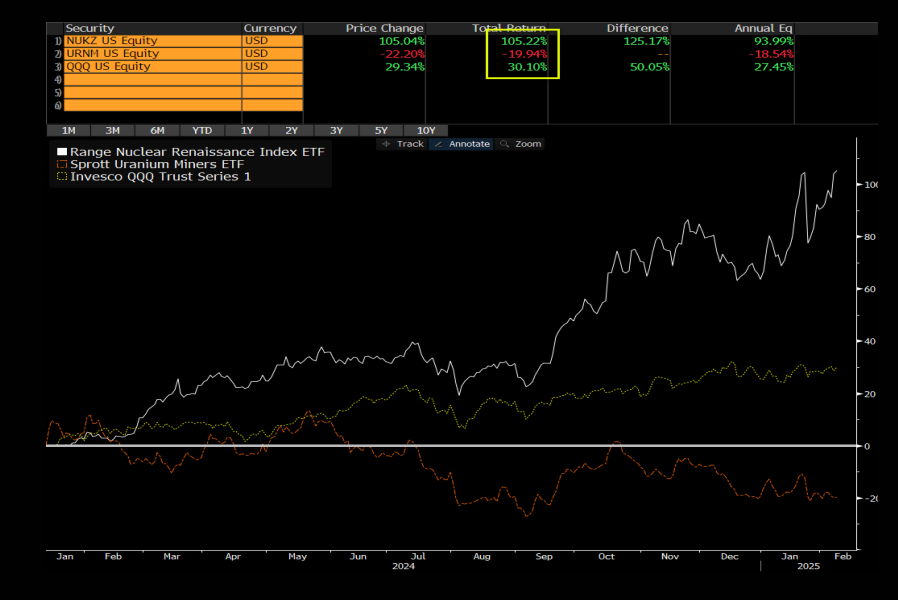Activate the Annotate pencil tool
898x600 pixels.
pos(462,144)
